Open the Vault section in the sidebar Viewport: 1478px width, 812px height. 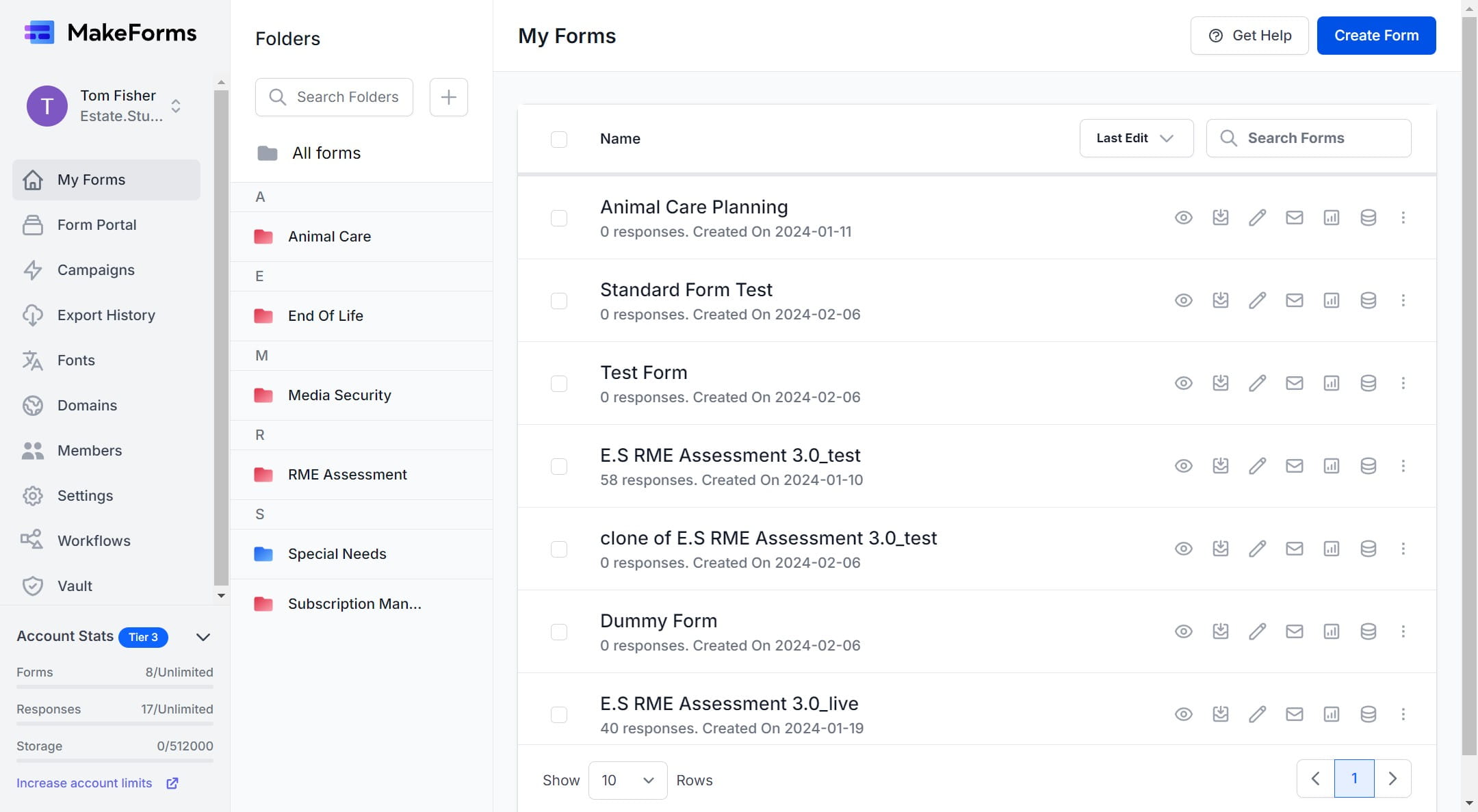[74, 586]
